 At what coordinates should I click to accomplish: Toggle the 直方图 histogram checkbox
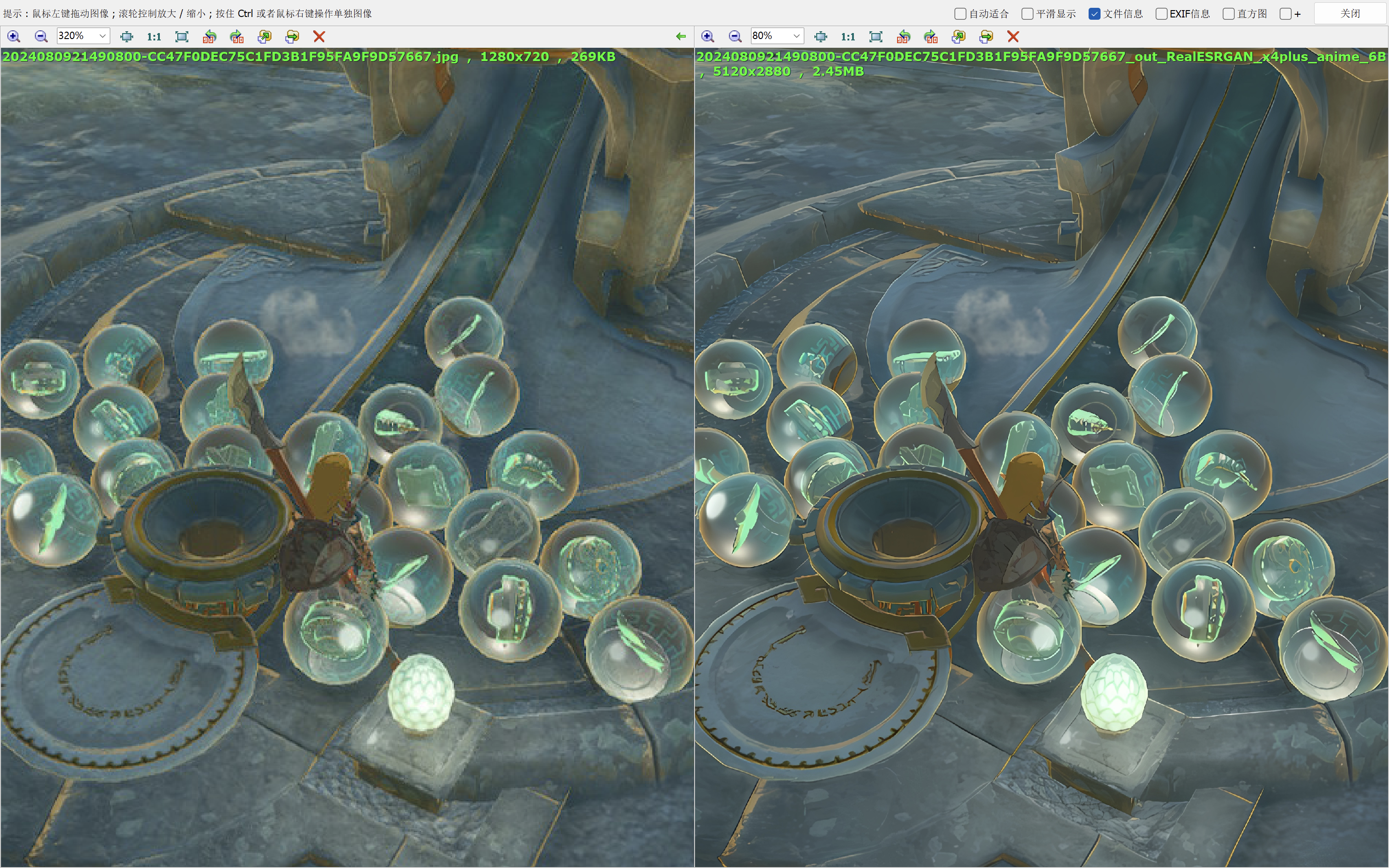[1229, 14]
